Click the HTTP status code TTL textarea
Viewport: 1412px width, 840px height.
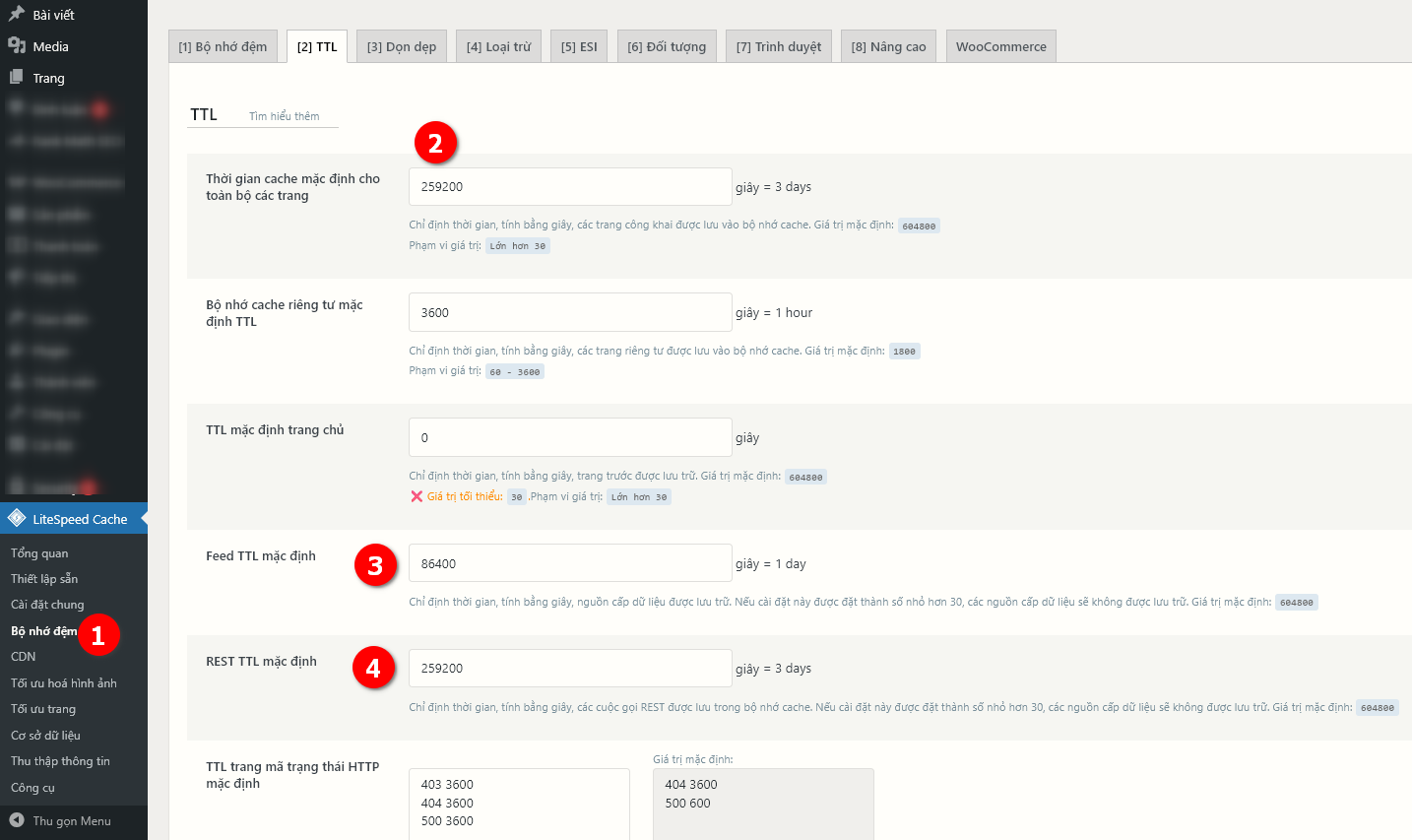pos(518,804)
